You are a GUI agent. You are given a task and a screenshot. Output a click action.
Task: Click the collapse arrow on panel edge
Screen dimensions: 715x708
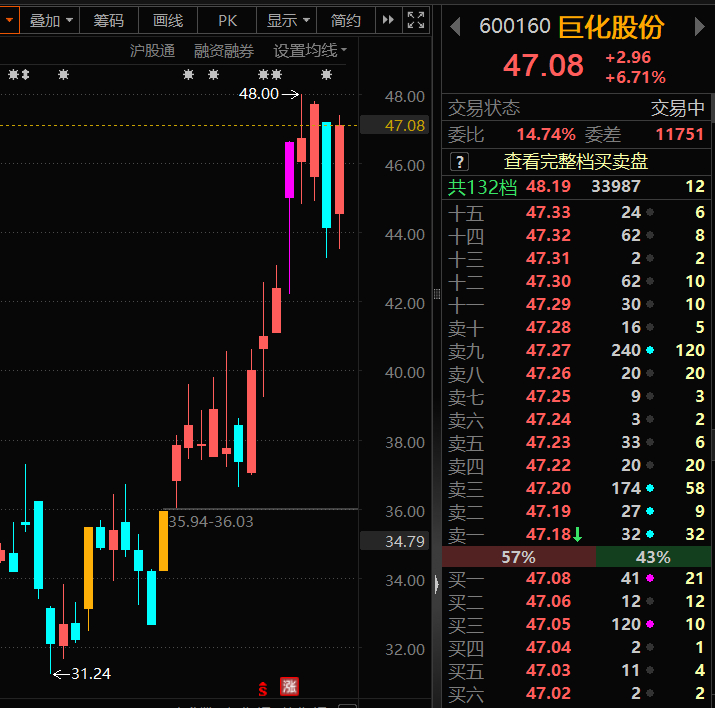point(437,584)
